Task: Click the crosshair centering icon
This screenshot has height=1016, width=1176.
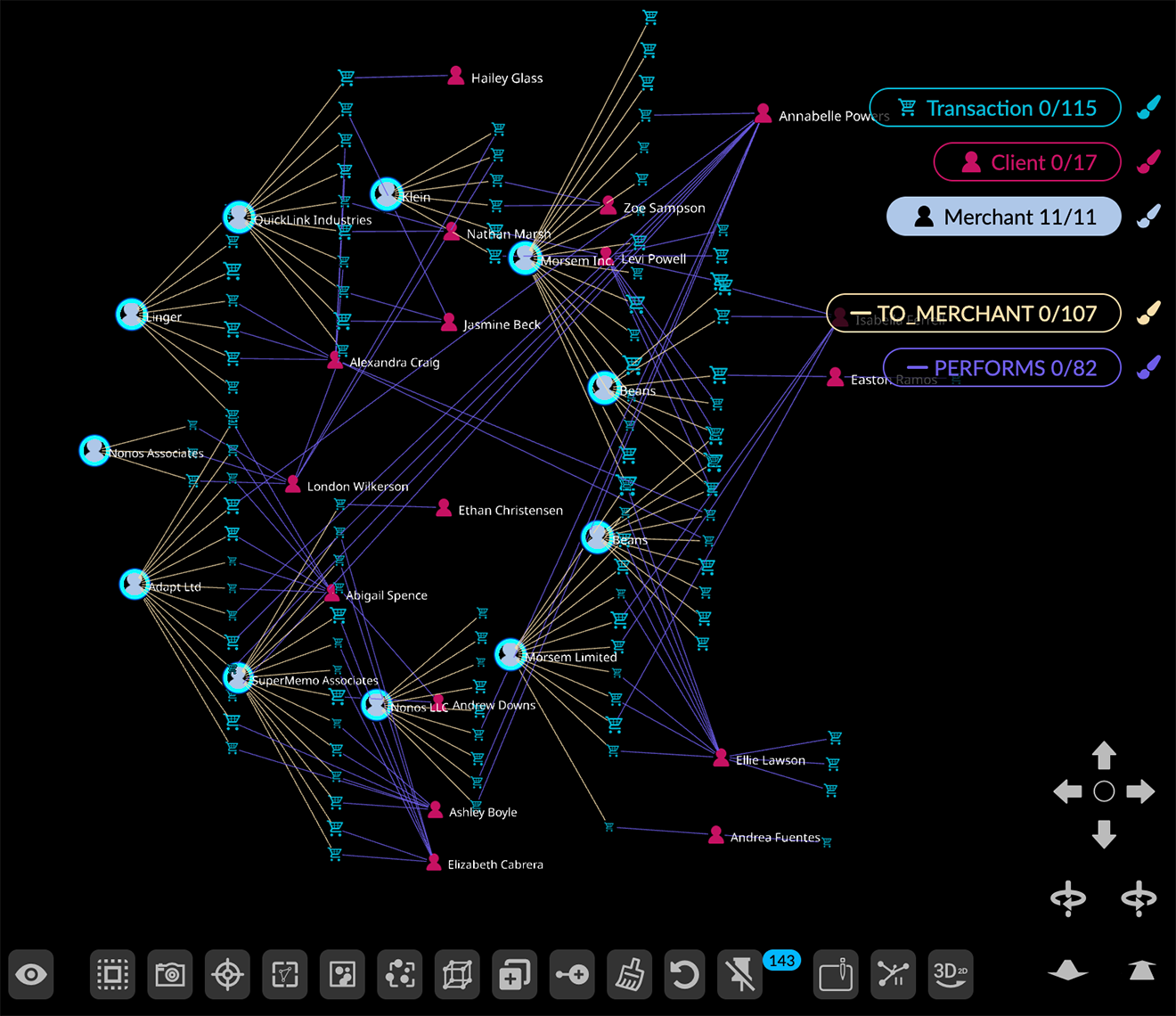Action: pyautogui.click(x=227, y=974)
